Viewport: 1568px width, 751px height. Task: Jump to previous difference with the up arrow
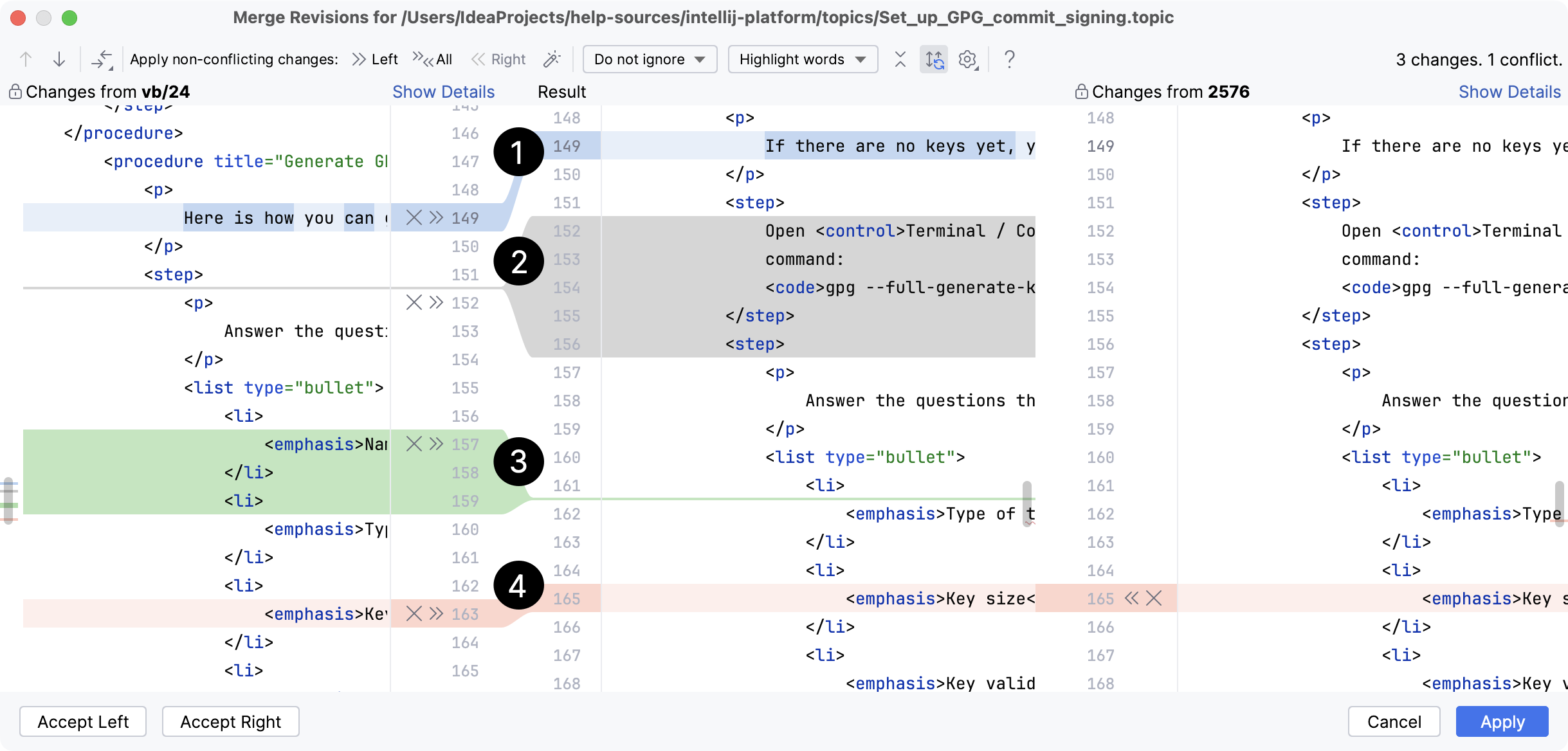pyautogui.click(x=26, y=59)
